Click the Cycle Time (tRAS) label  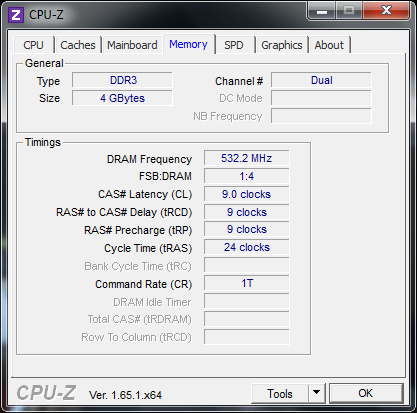click(x=148, y=248)
